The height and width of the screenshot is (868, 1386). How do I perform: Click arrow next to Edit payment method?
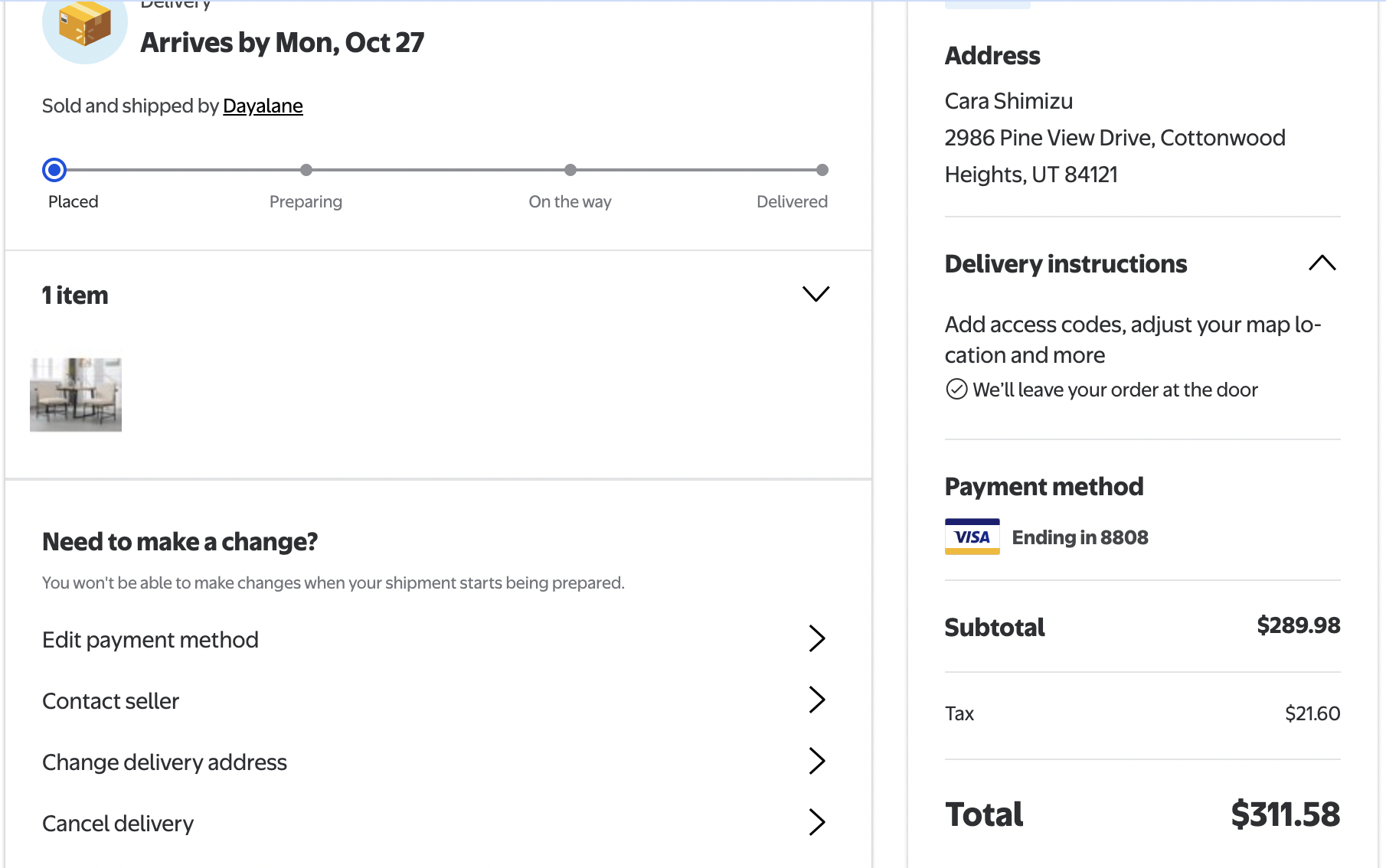tap(817, 638)
